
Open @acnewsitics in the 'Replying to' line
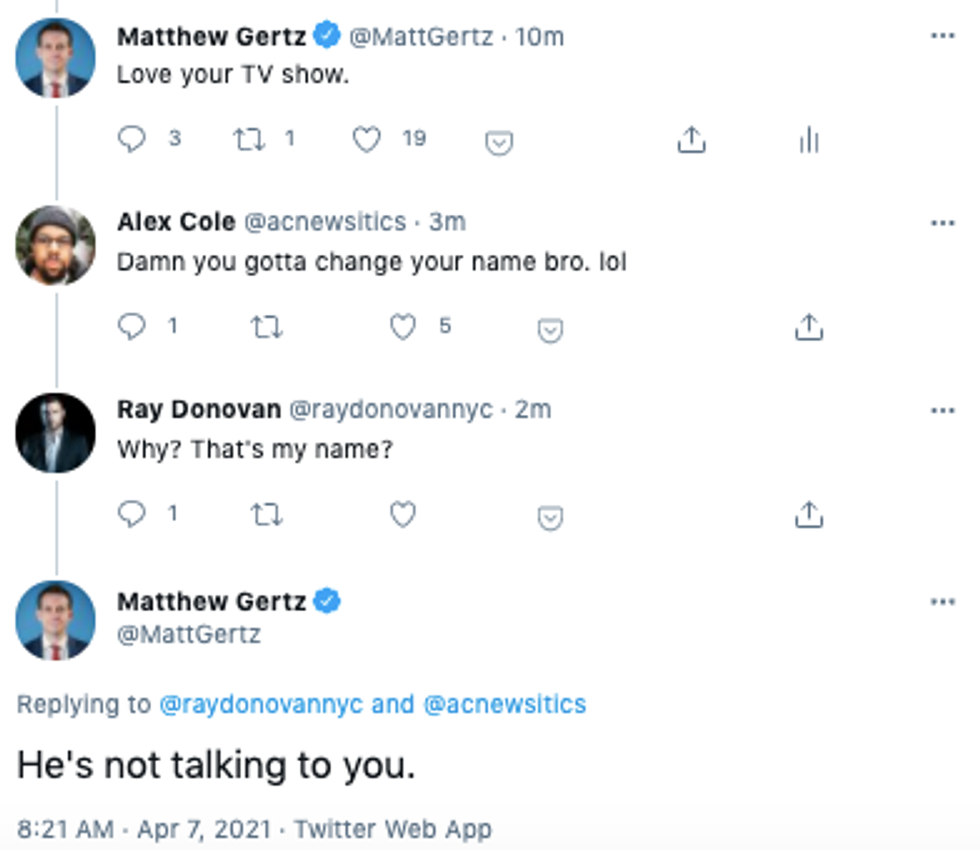504,704
